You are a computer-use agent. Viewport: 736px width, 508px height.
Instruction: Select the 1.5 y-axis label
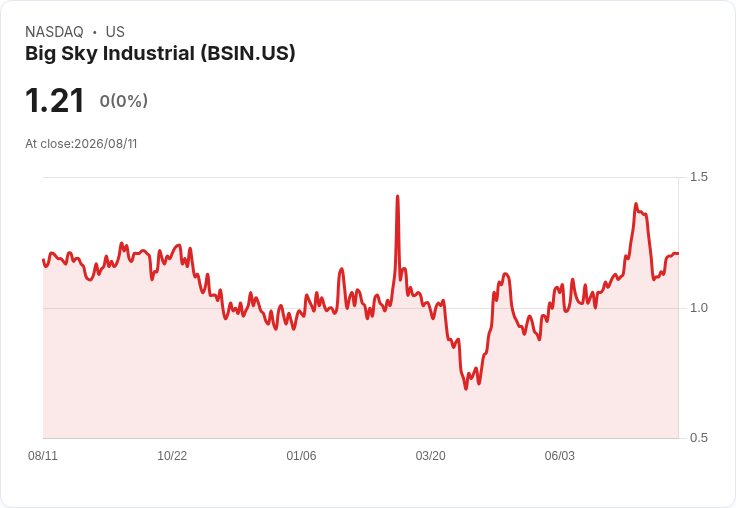(x=698, y=177)
